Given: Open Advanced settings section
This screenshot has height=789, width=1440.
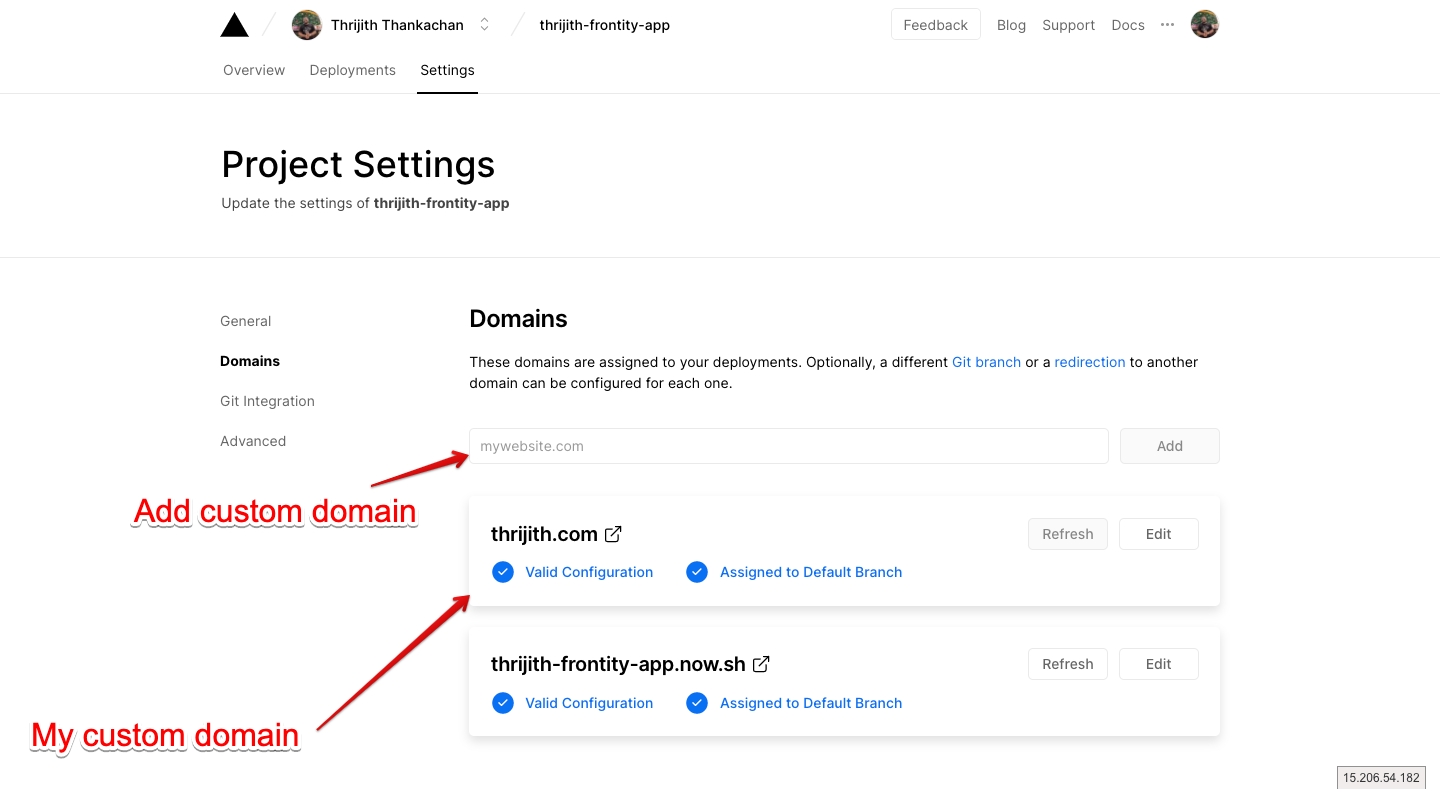Looking at the screenshot, I should pos(253,441).
